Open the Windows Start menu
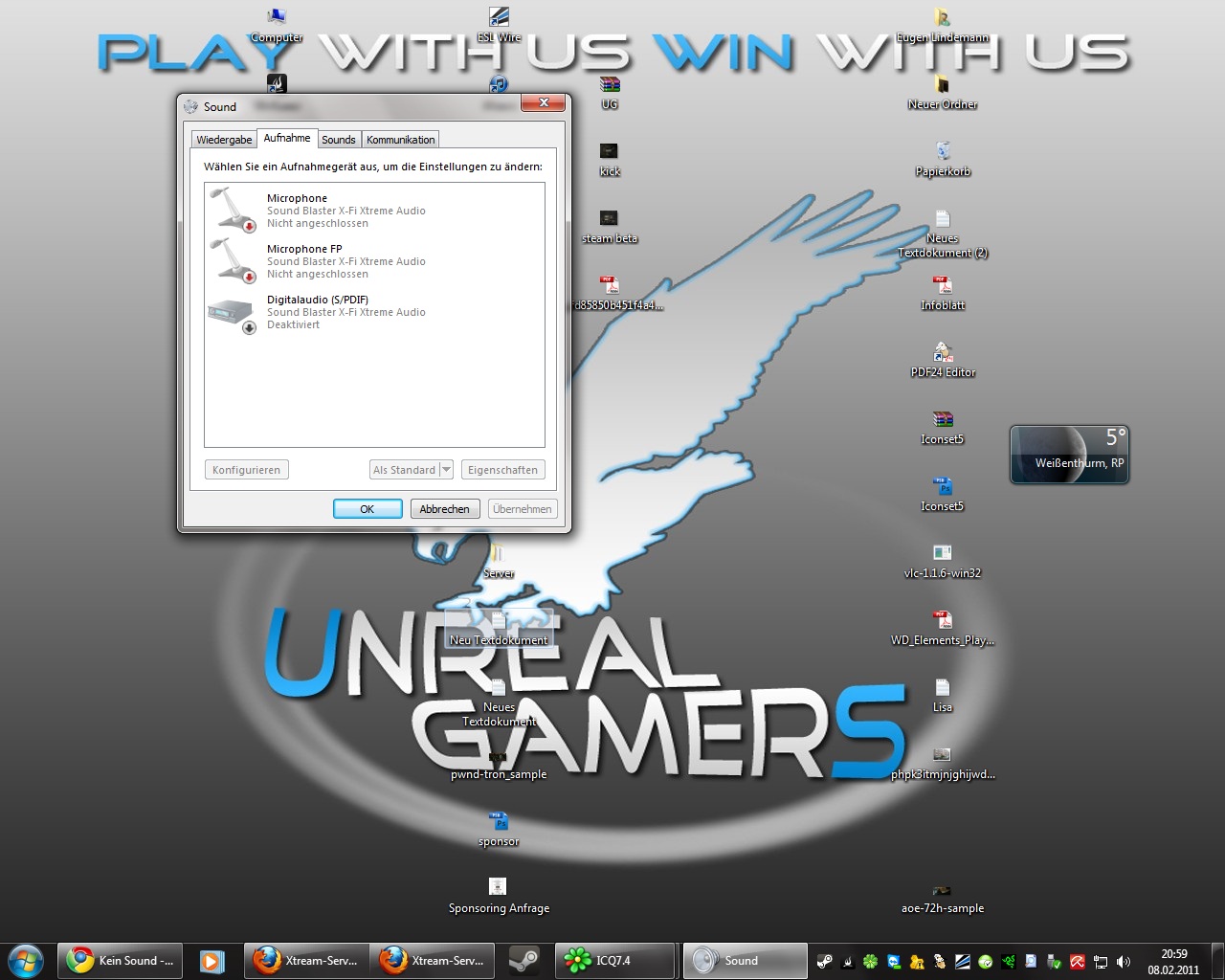Screen dimensions: 1225x980 [x=26, y=960]
